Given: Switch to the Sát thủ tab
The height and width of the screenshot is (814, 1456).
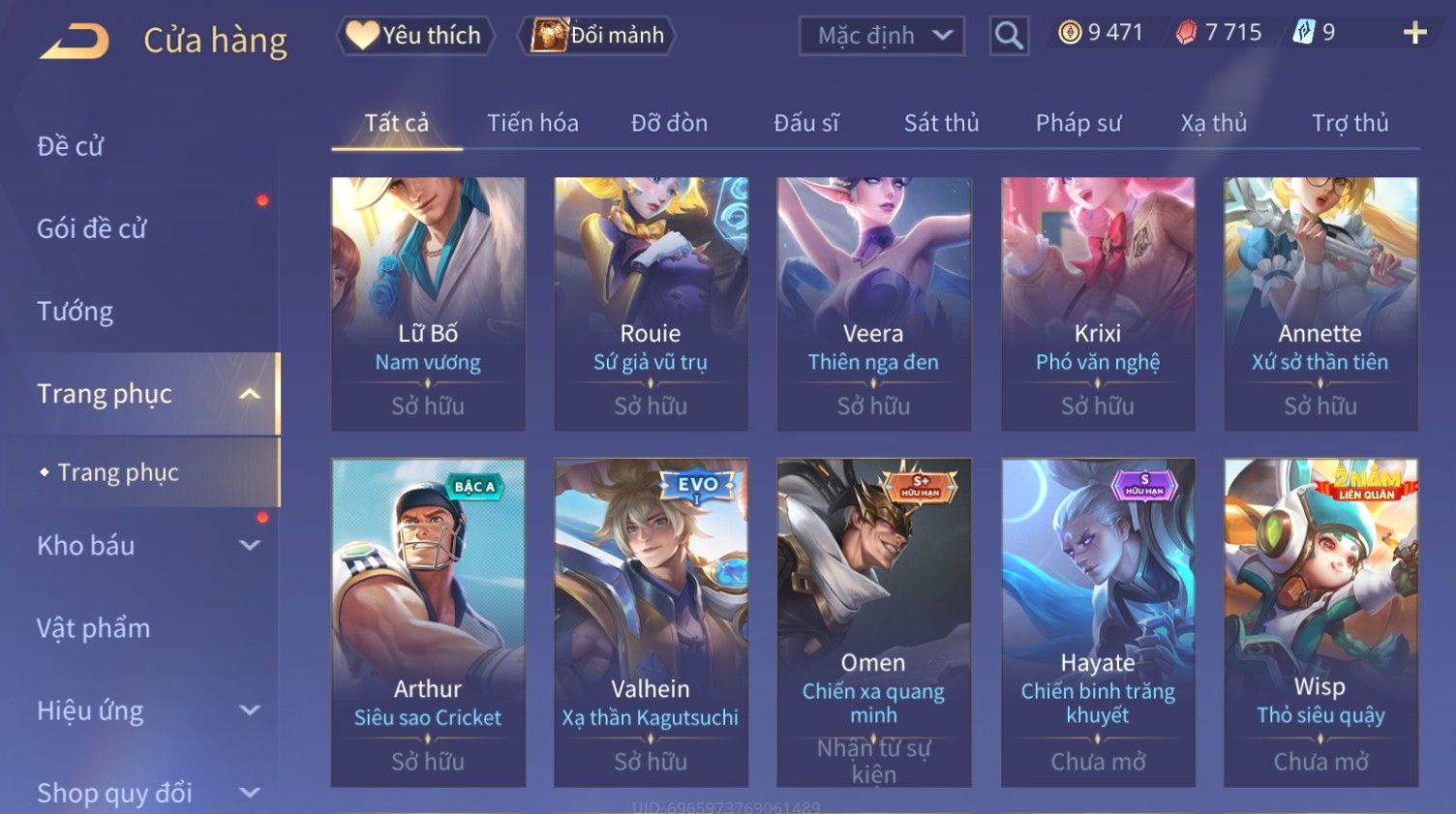Looking at the screenshot, I should [x=941, y=123].
